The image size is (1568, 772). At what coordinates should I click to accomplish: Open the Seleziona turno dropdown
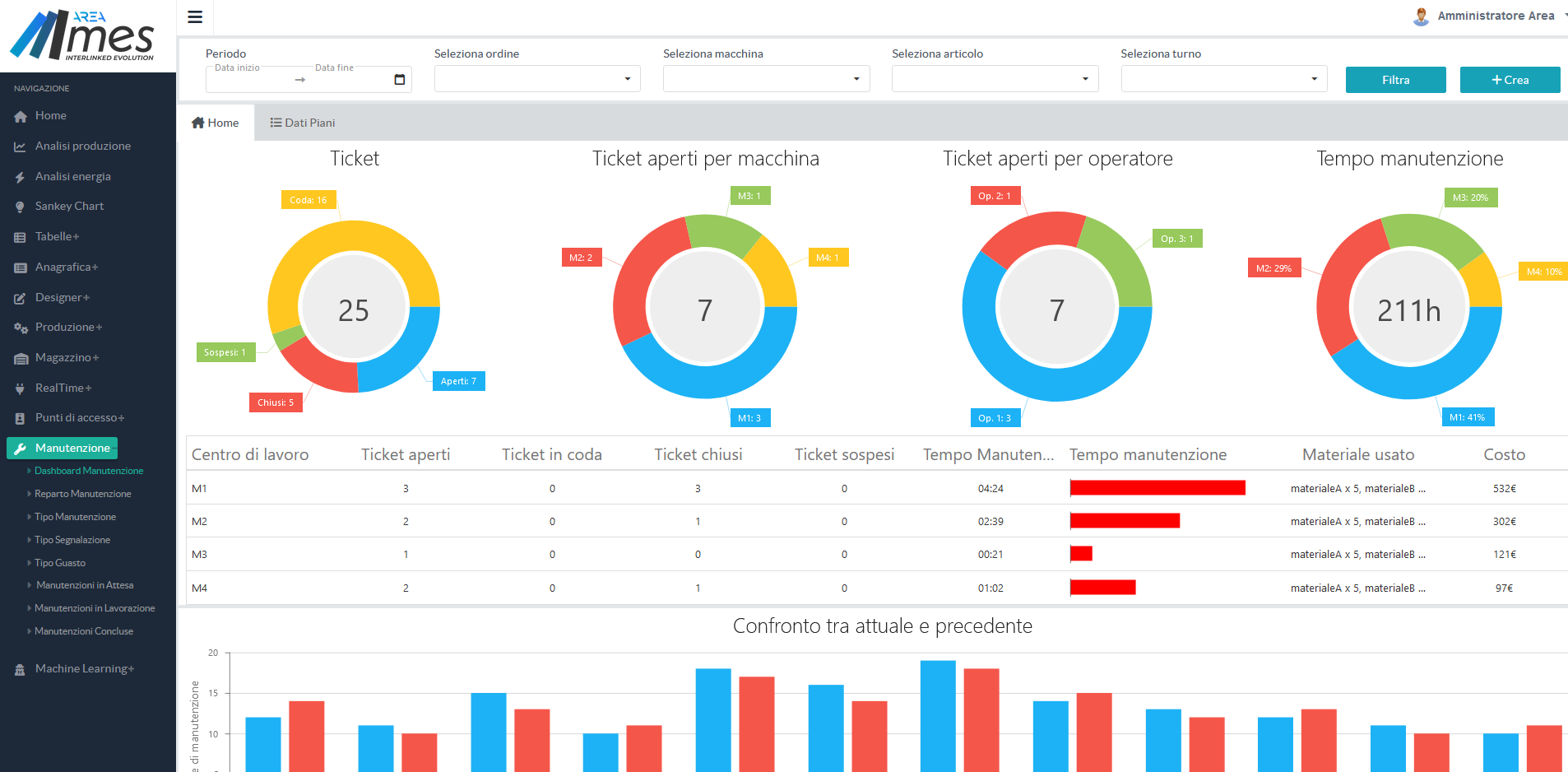pyautogui.click(x=1223, y=79)
